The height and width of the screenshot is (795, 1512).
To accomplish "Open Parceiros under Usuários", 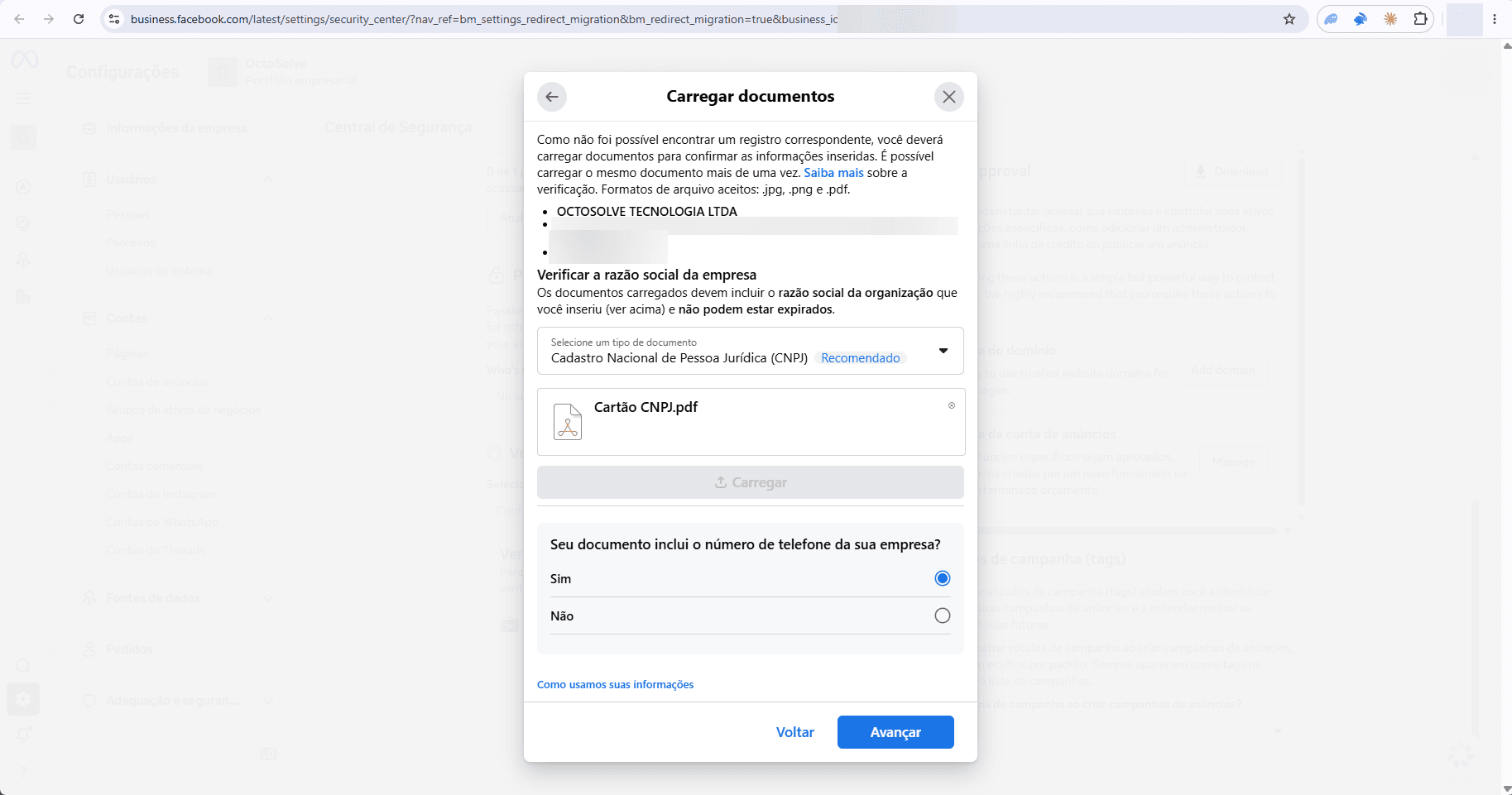I will point(131,243).
